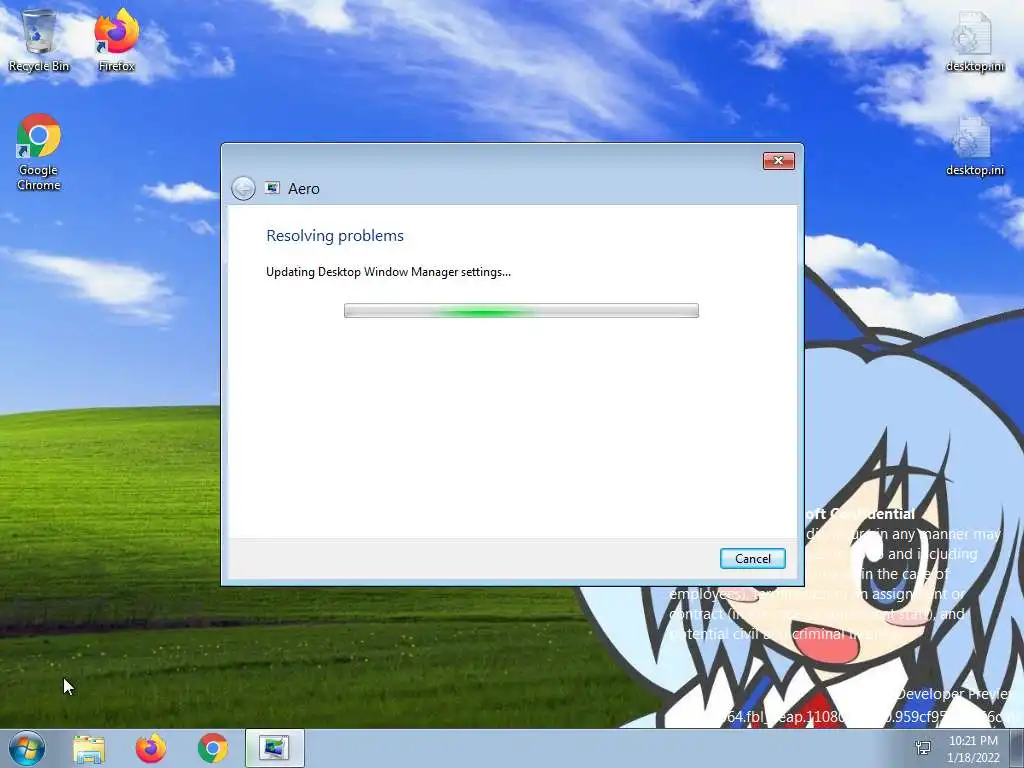Click the Resolving problems progress bar
This screenshot has width=1024, height=768.
click(x=521, y=310)
